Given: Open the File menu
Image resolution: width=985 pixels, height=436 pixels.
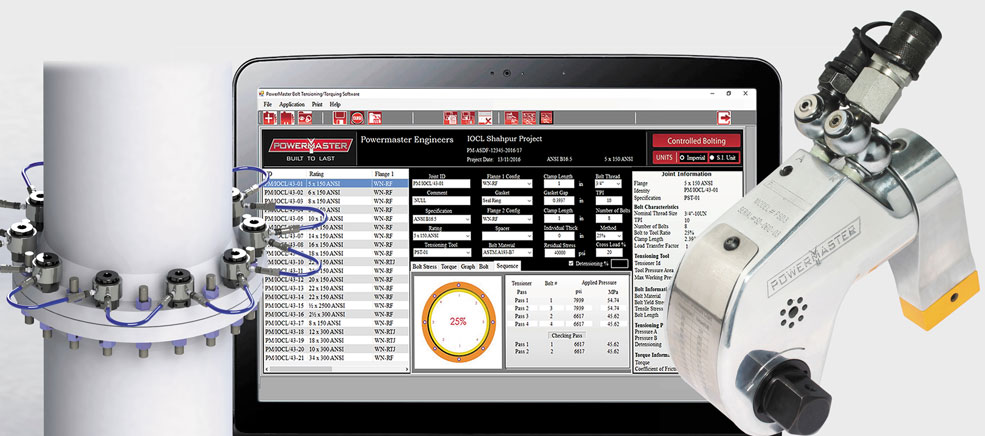Looking at the screenshot, I should pyautogui.click(x=268, y=104).
